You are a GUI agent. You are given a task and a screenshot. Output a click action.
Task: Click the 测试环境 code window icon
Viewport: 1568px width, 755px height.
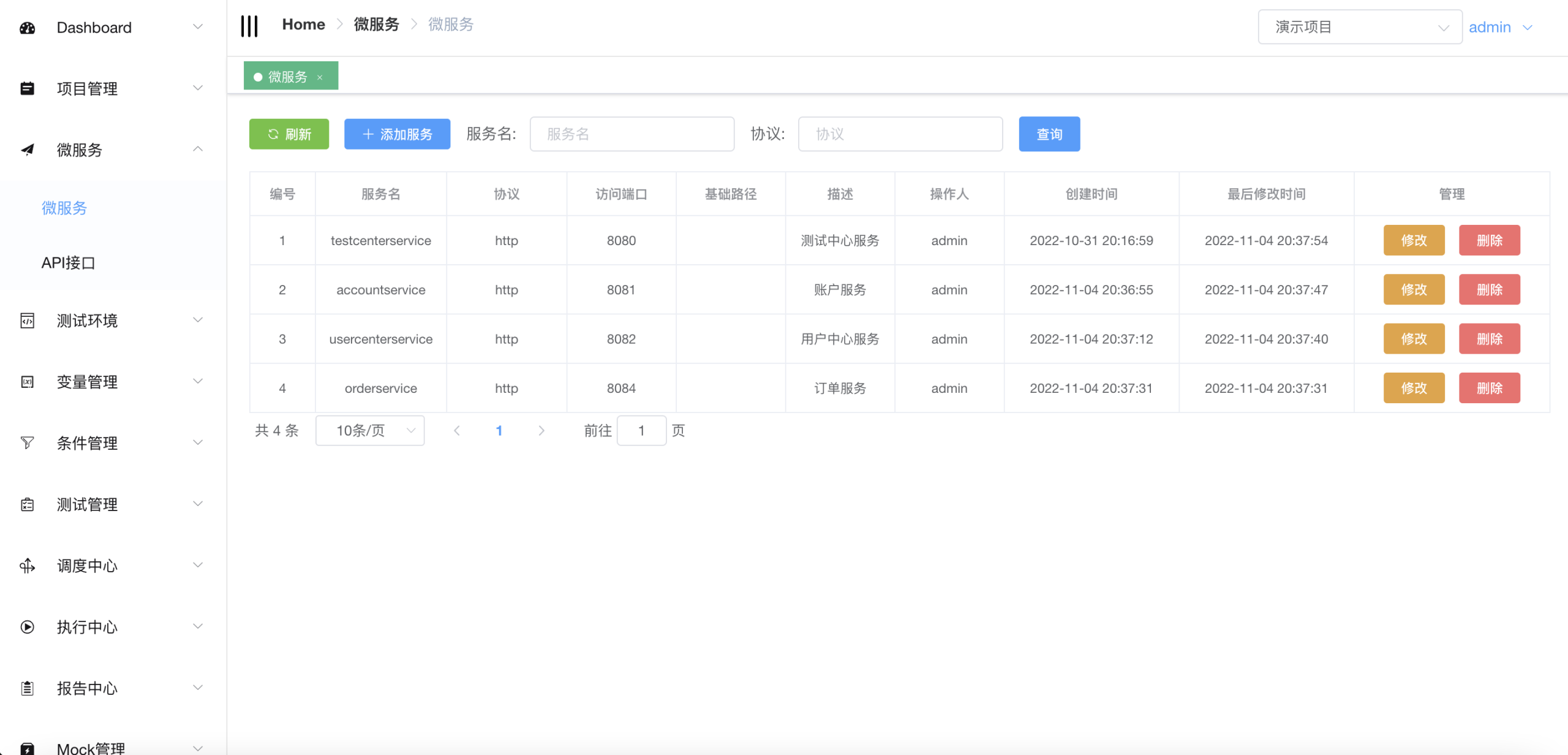tap(28, 321)
